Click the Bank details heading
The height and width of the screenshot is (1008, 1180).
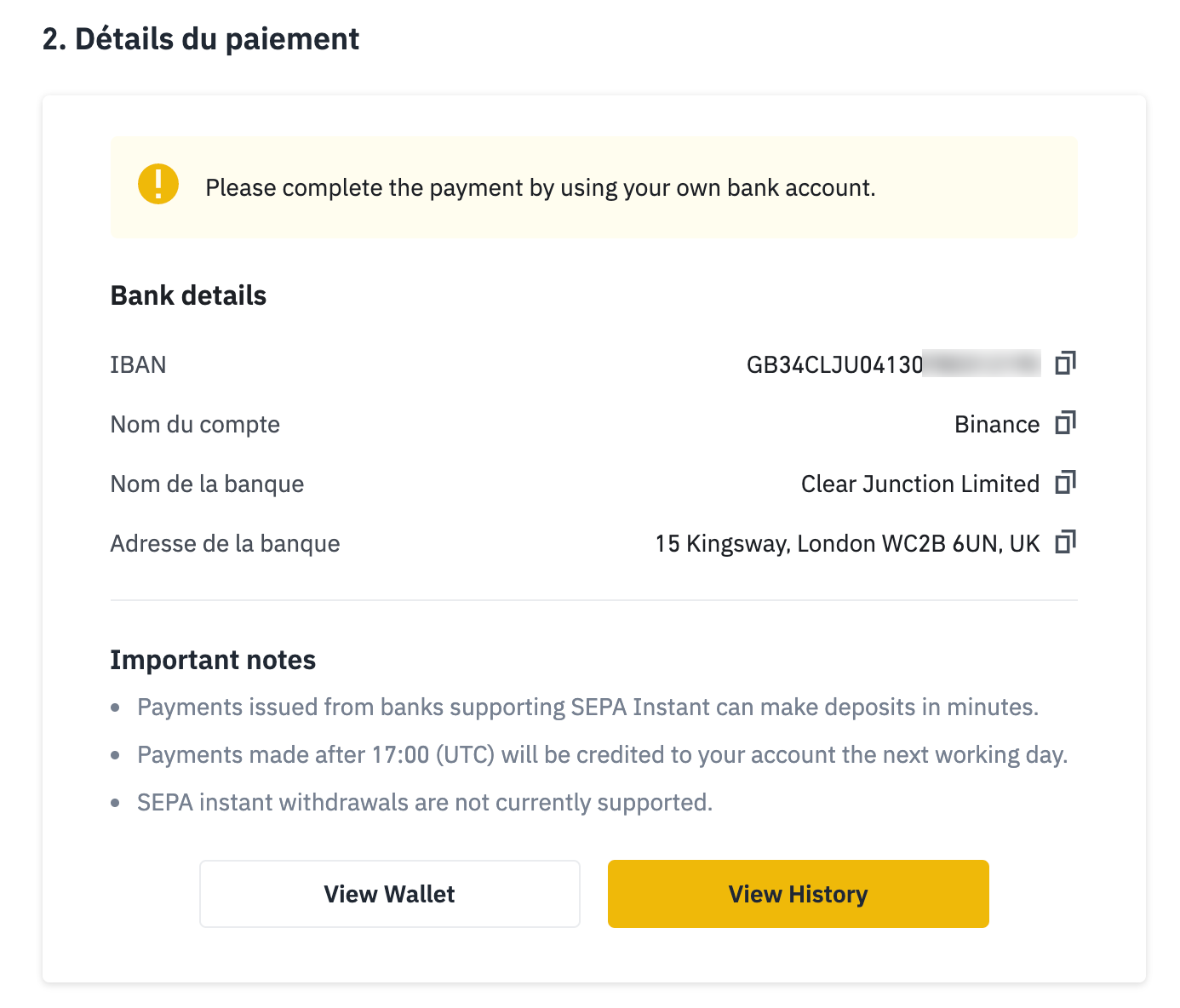click(188, 295)
